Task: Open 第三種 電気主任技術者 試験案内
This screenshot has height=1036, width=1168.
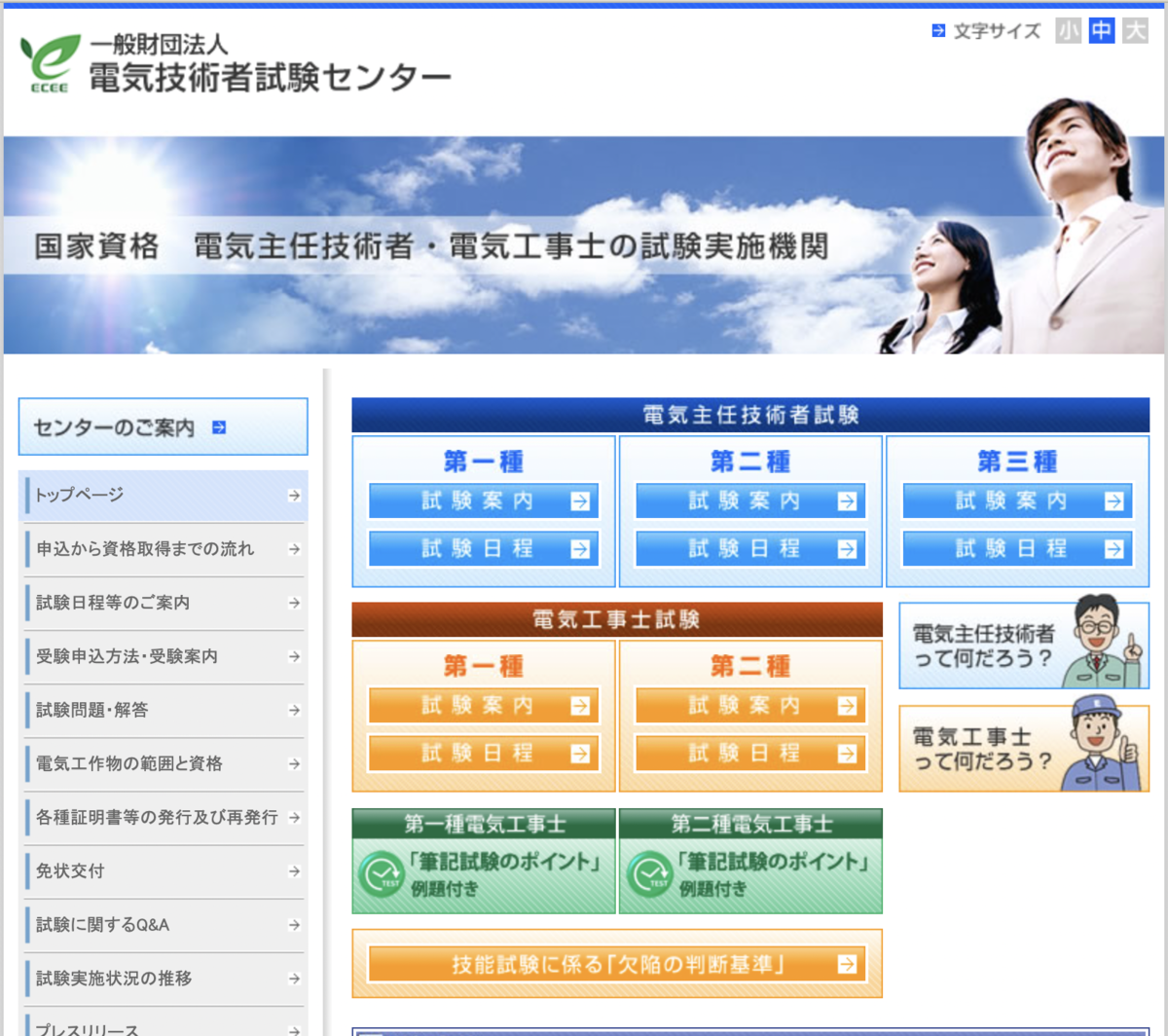Action: coord(1017,500)
